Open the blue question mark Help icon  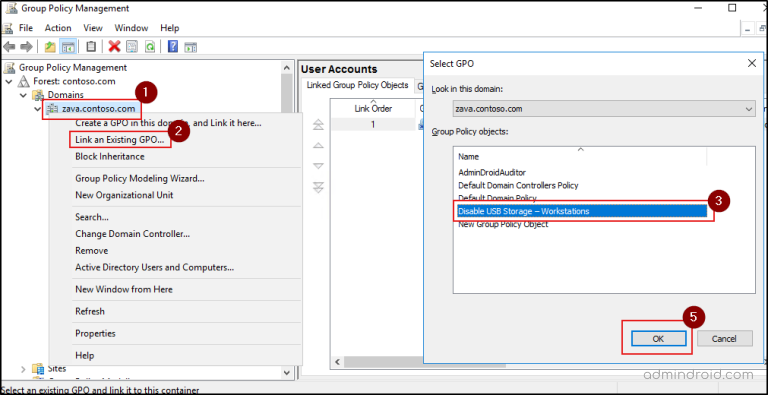pos(173,47)
